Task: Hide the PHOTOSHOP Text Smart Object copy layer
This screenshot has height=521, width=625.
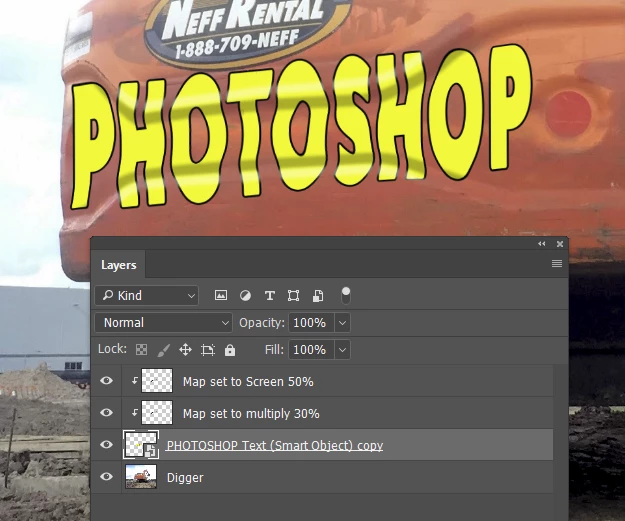Action: click(106, 444)
